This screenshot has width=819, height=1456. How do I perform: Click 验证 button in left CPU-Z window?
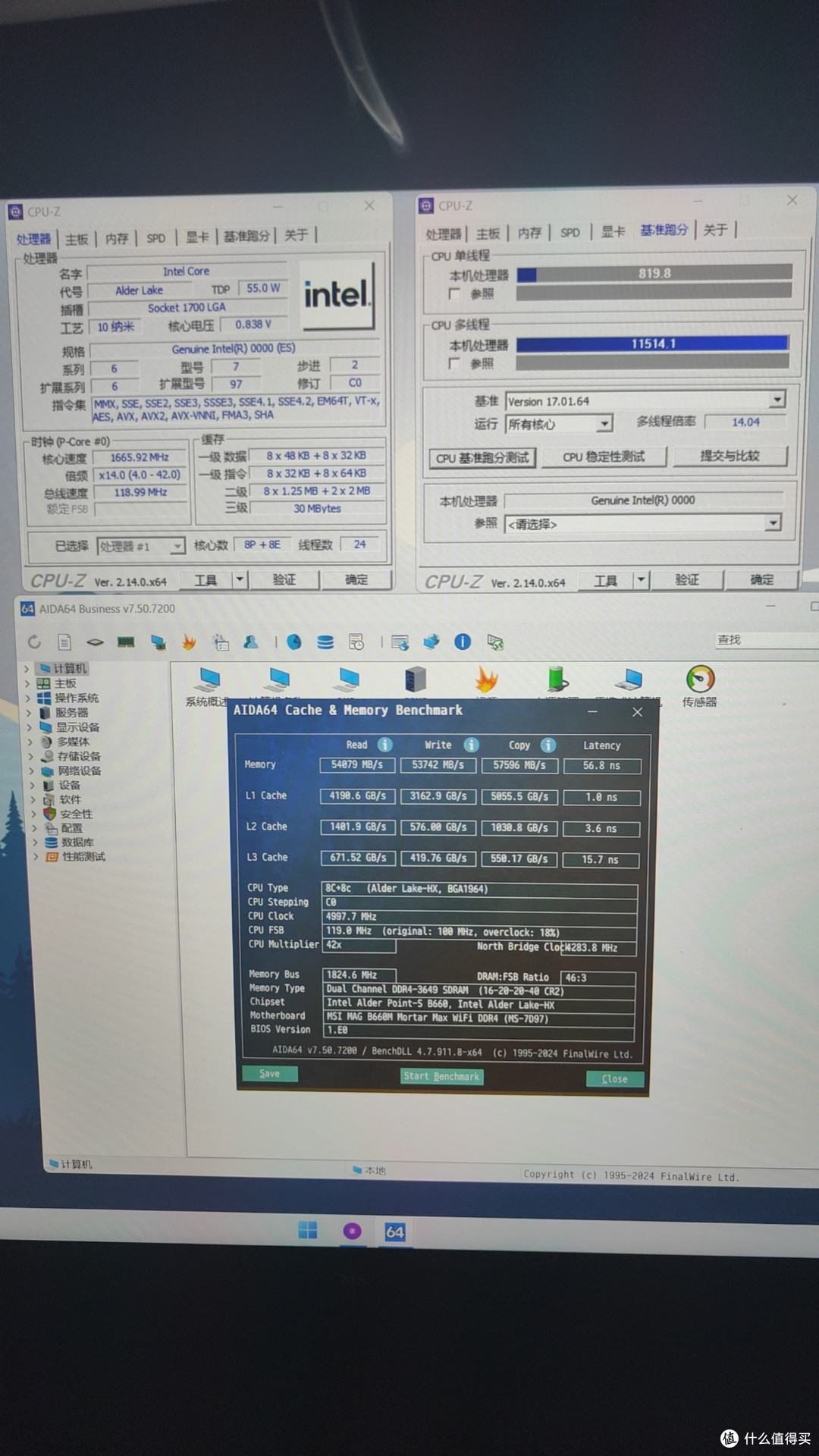[284, 580]
